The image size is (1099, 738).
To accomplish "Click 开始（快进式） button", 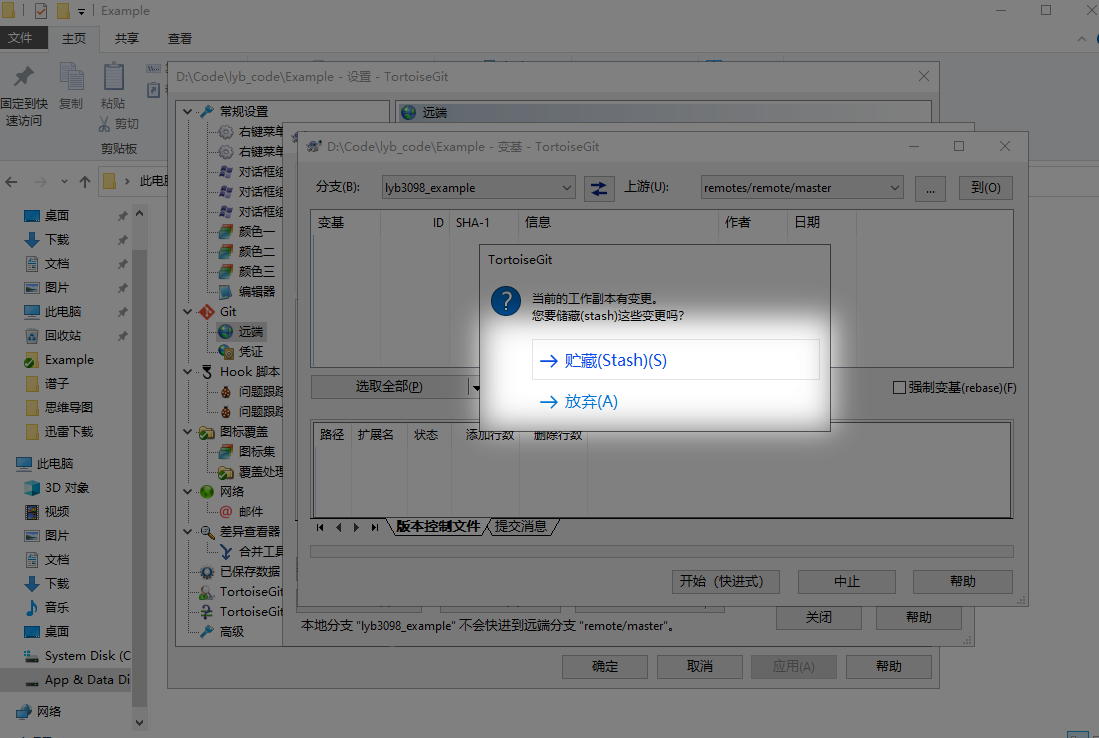I will coord(725,582).
